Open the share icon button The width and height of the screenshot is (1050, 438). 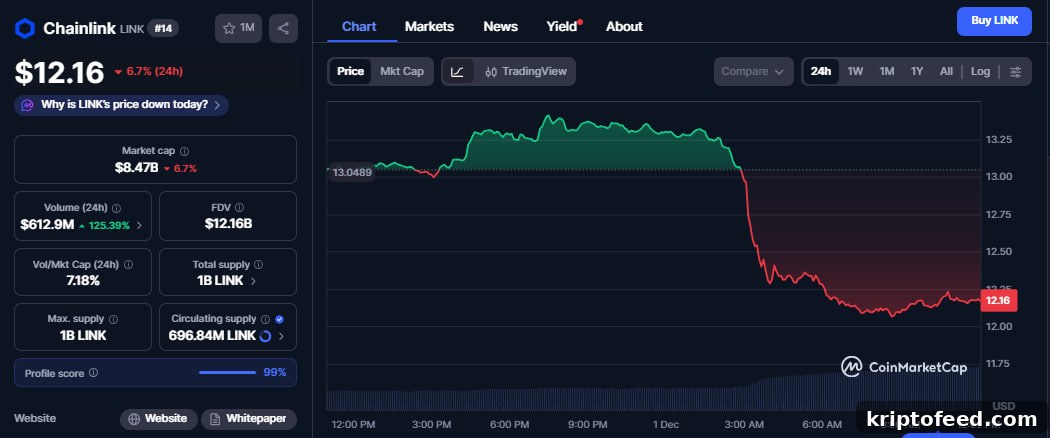click(283, 28)
